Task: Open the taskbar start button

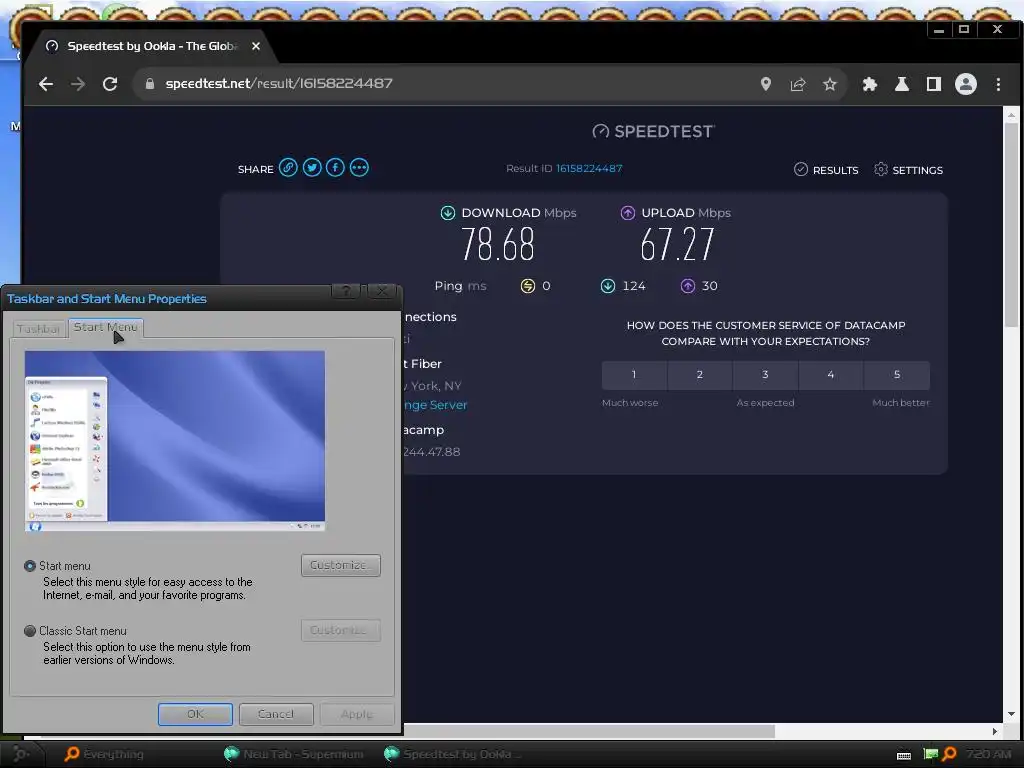Action: (x=20, y=754)
